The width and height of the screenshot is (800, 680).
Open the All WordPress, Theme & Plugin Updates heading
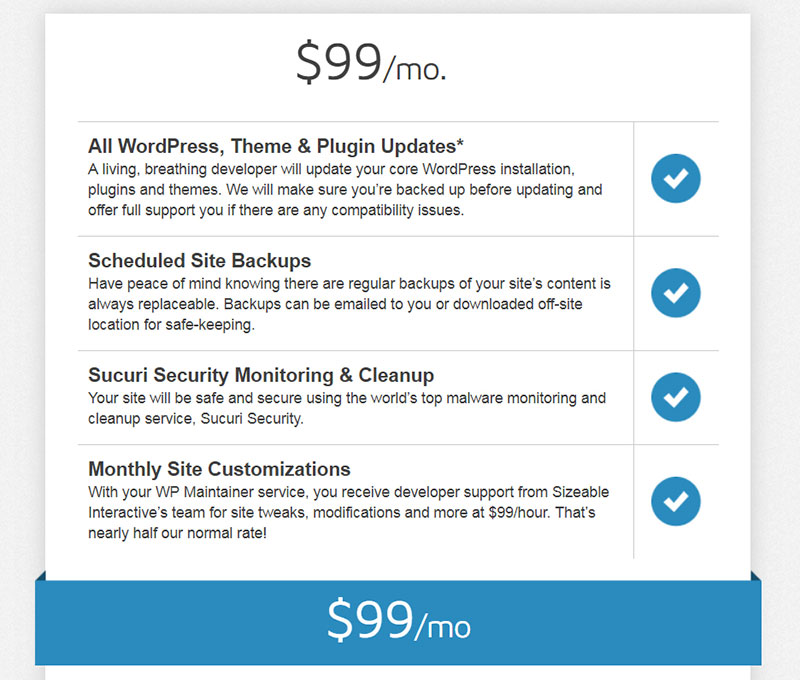[276, 146]
